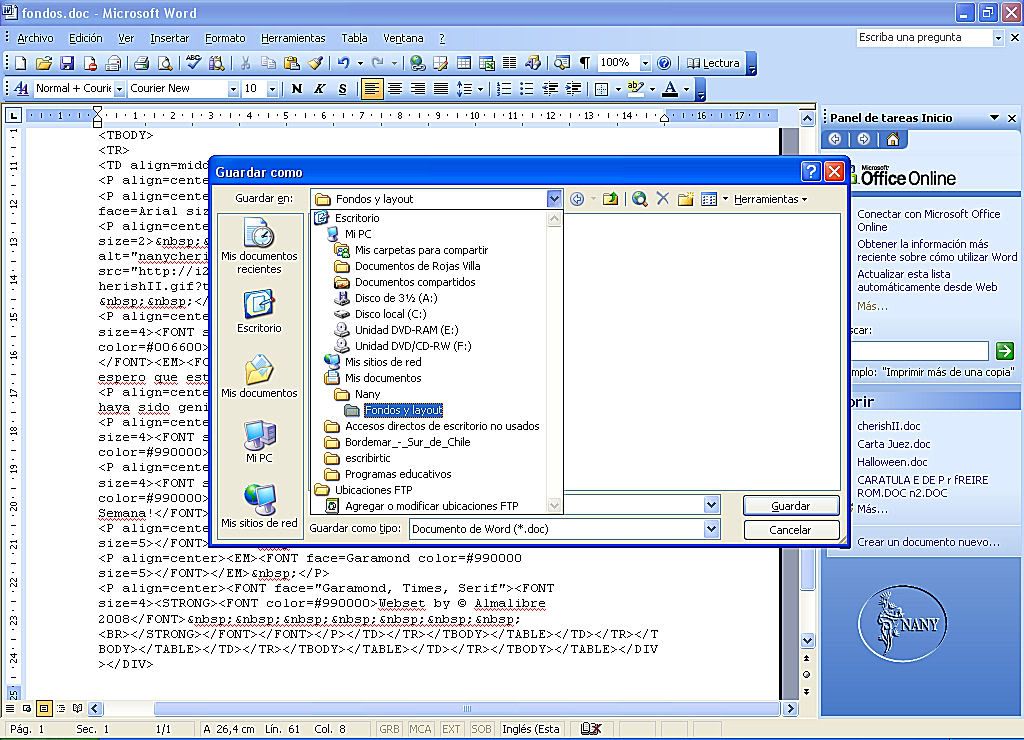Click the Paste clipboard icon
The image size is (1024, 740).
[291, 63]
